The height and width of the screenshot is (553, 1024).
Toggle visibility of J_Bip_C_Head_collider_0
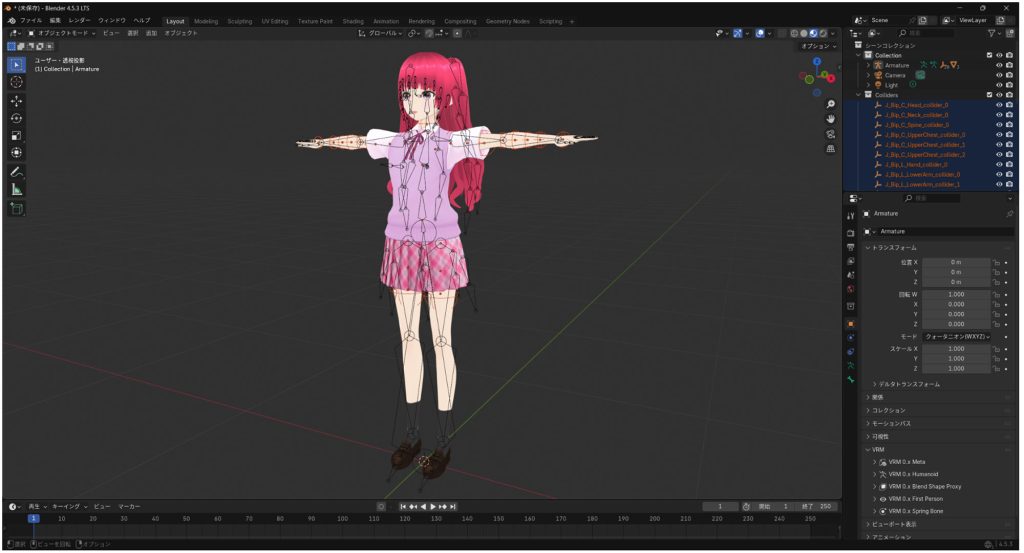(999, 105)
